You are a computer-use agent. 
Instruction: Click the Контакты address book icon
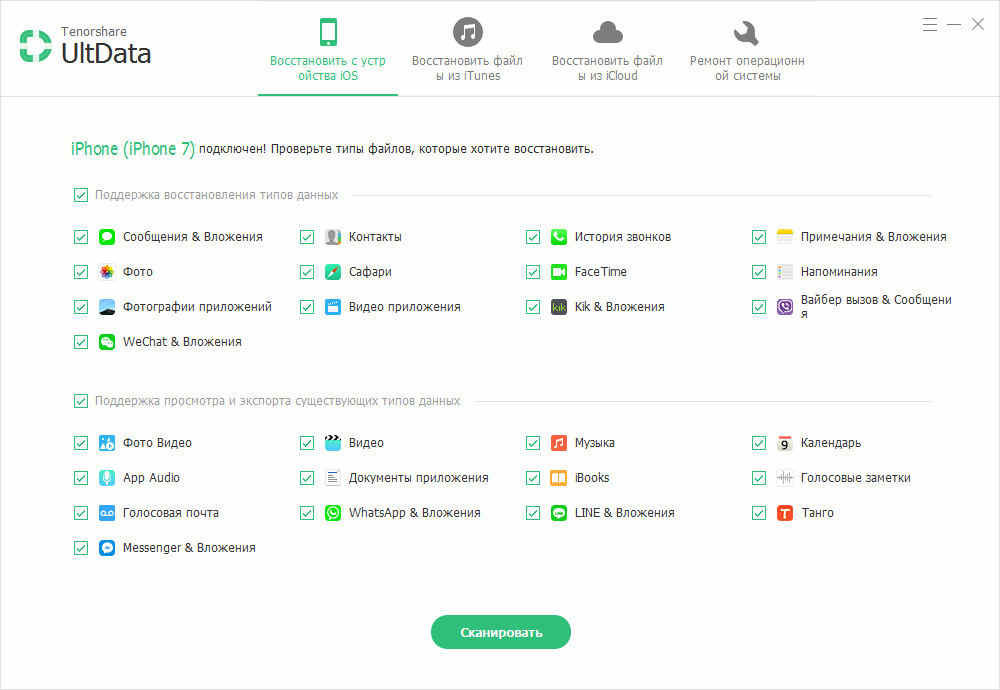point(333,237)
